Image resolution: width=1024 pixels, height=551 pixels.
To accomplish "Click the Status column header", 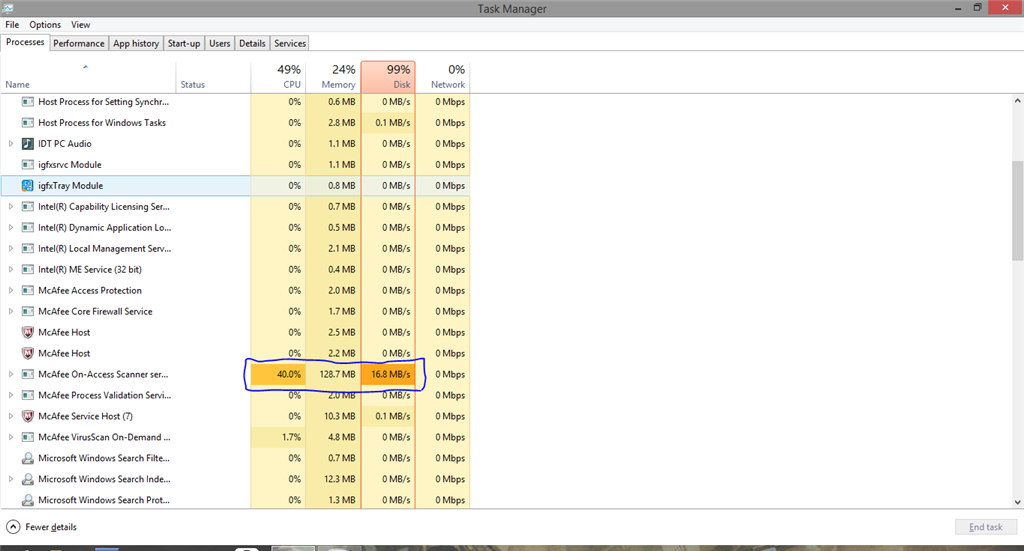I will [x=213, y=77].
